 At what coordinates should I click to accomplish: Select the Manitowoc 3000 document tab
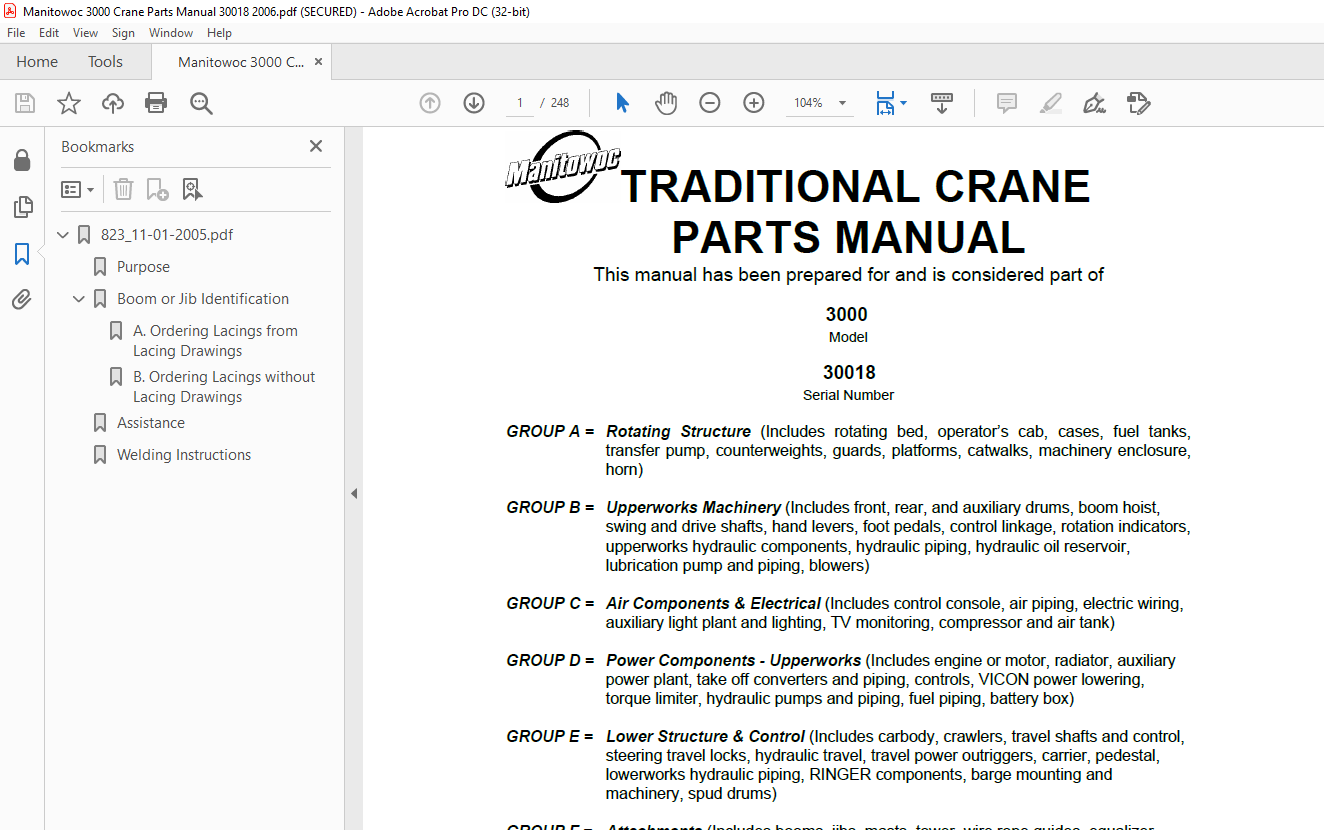[x=241, y=62]
